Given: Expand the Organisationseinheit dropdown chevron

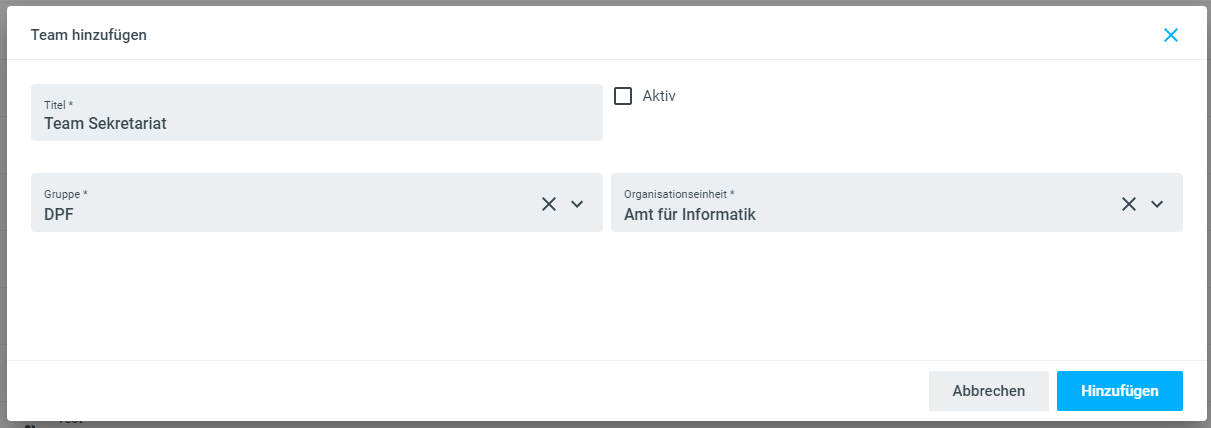Looking at the screenshot, I should tap(1157, 204).
